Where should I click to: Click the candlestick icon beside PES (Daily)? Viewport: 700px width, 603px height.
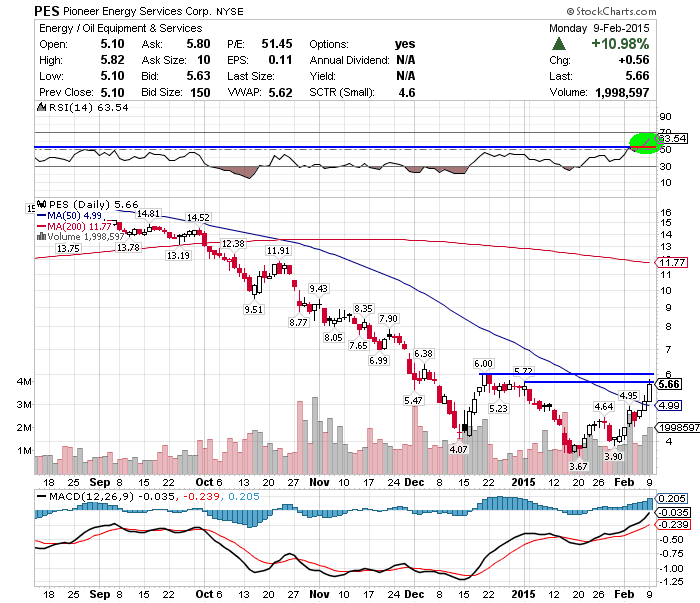coord(41,204)
